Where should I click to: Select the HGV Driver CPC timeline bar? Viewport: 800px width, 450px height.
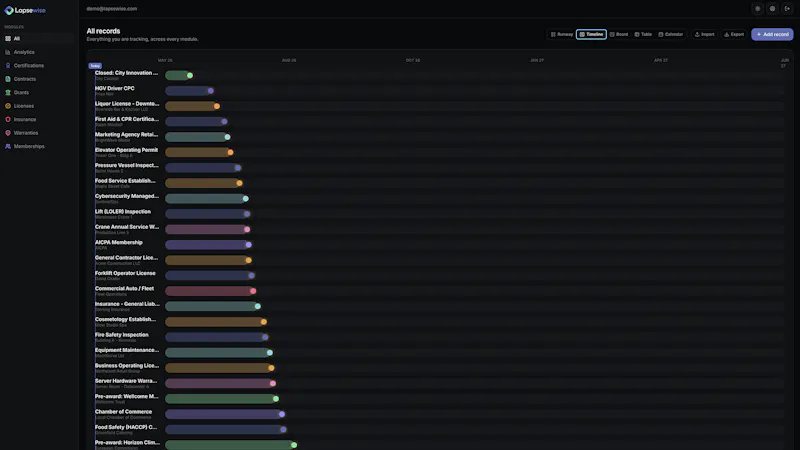tap(189, 91)
